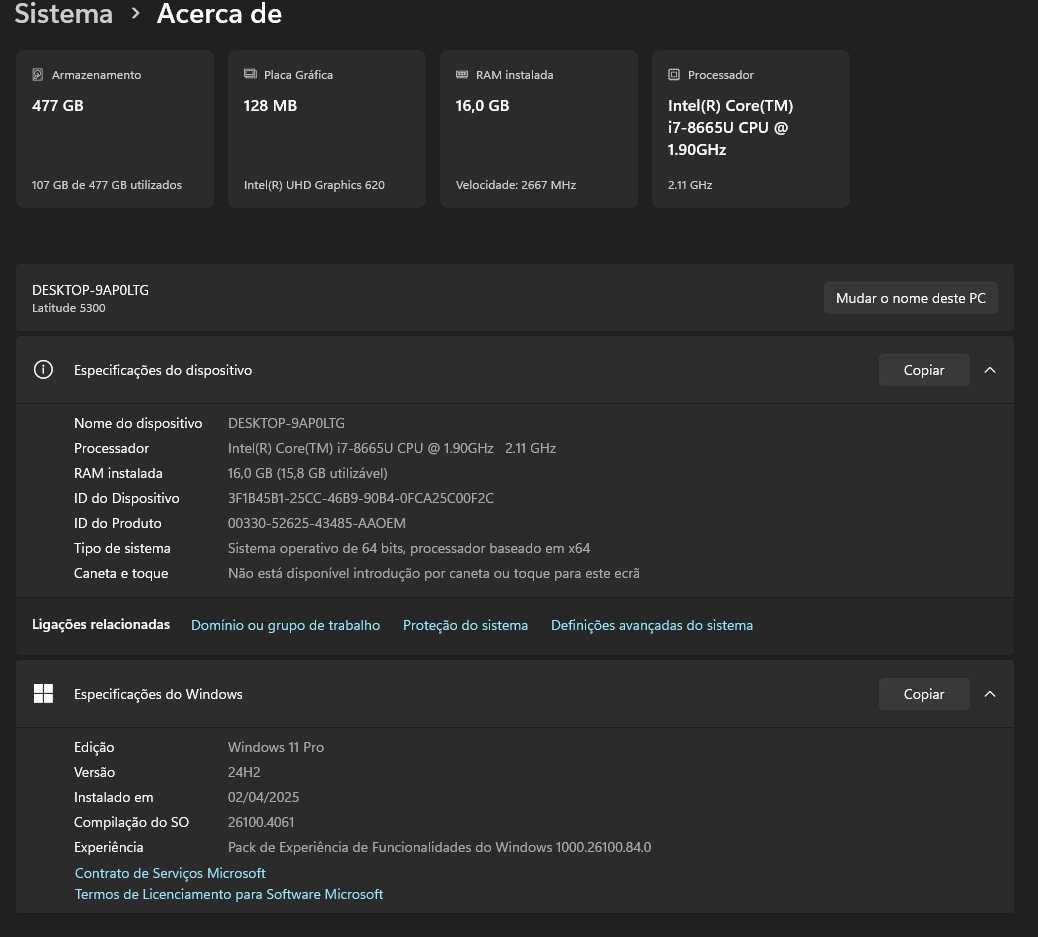Screen dimensions: 1038x937
Task: Click Mudar o nome deste PC
Action: (x=910, y=298)
